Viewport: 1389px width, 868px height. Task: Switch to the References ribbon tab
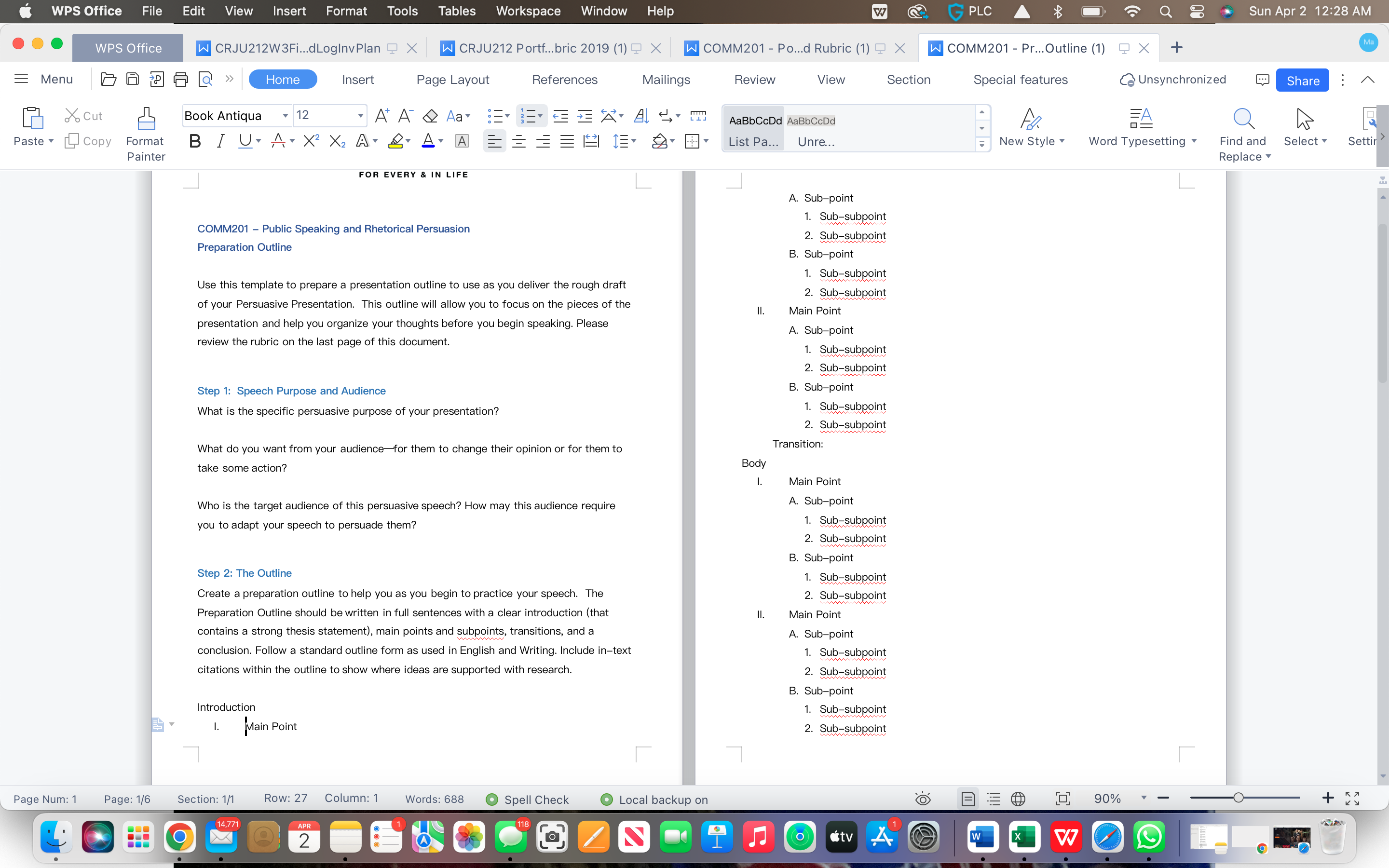coord(565,79)
